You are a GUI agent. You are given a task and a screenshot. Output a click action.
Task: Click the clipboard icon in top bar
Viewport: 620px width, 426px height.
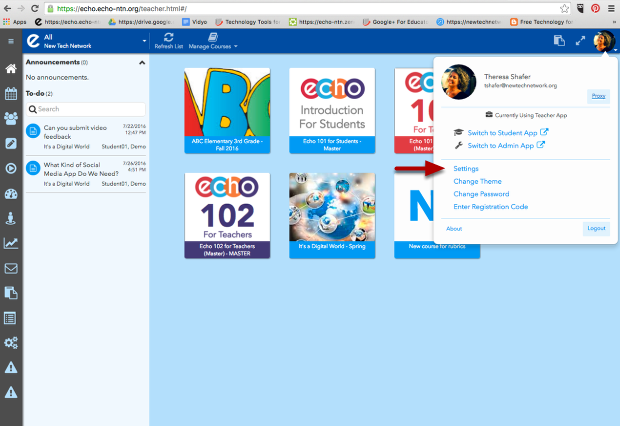[x=559, y=41]
